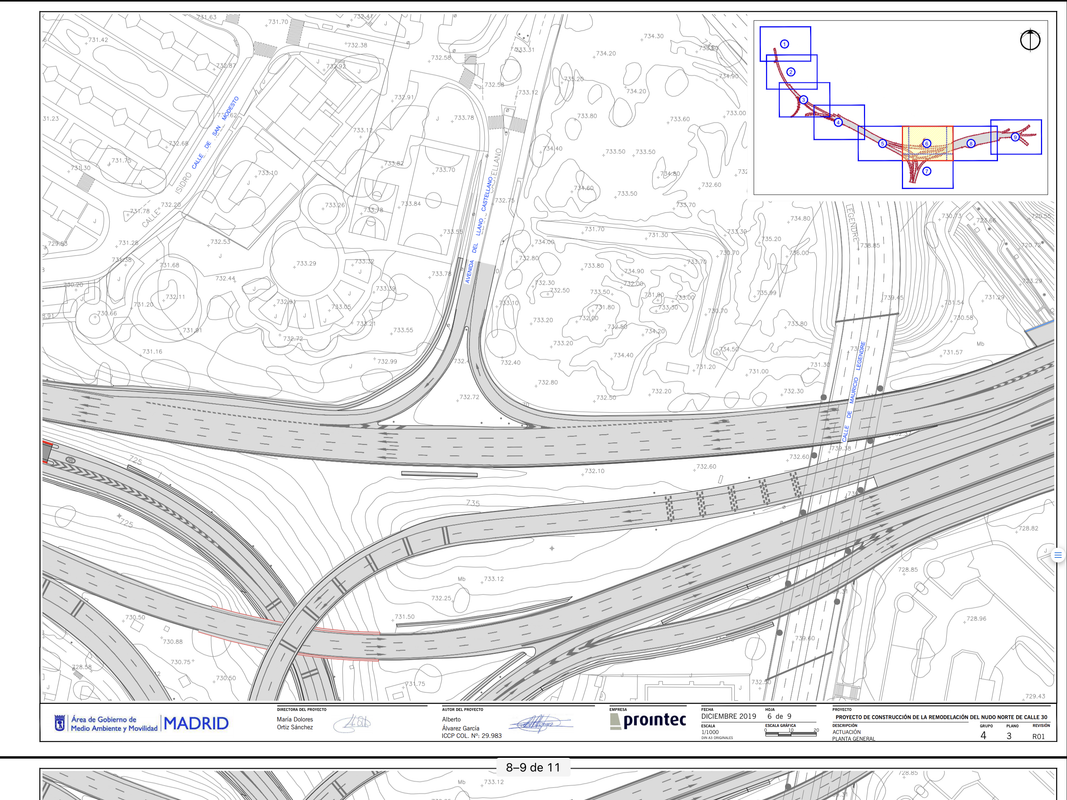Click the north arrow compass symbol
1067x800 pixels.
1030,39
